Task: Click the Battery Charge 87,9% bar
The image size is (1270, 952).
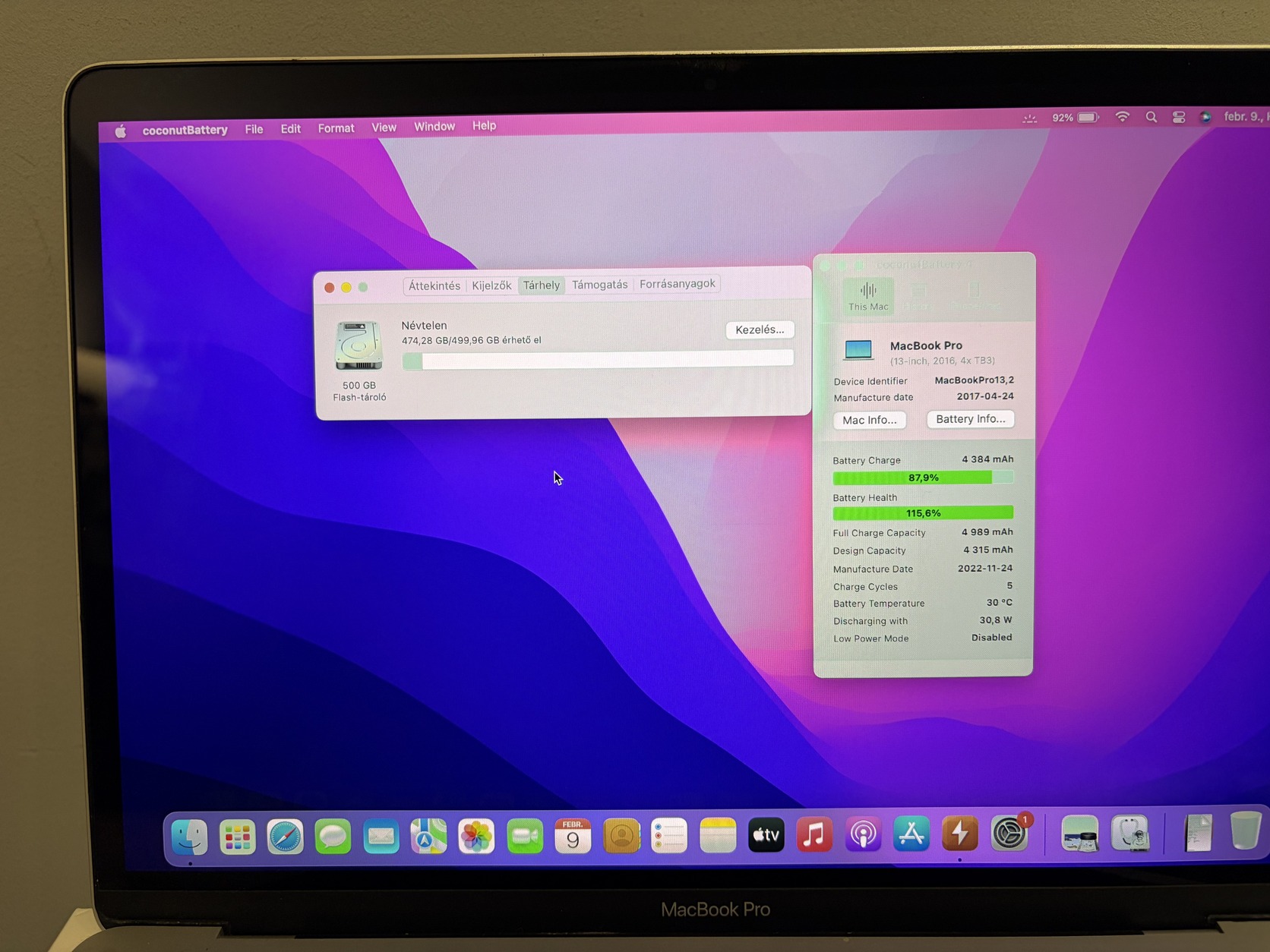Action: [923, 478]
